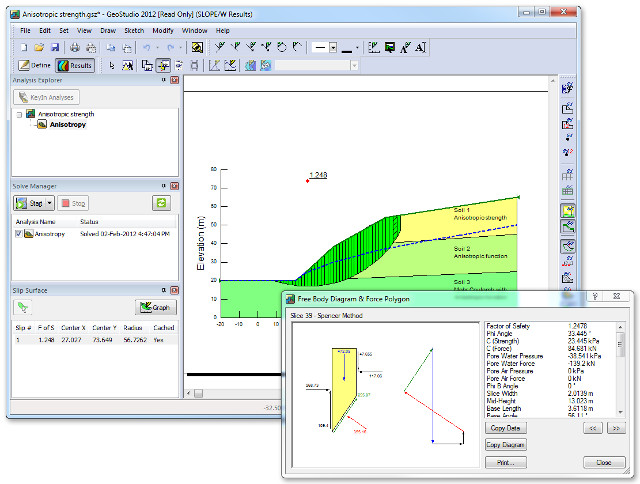This screenshot has height=484, width=640.
Task: Click the Undo arrow icon
Action: 146,48
